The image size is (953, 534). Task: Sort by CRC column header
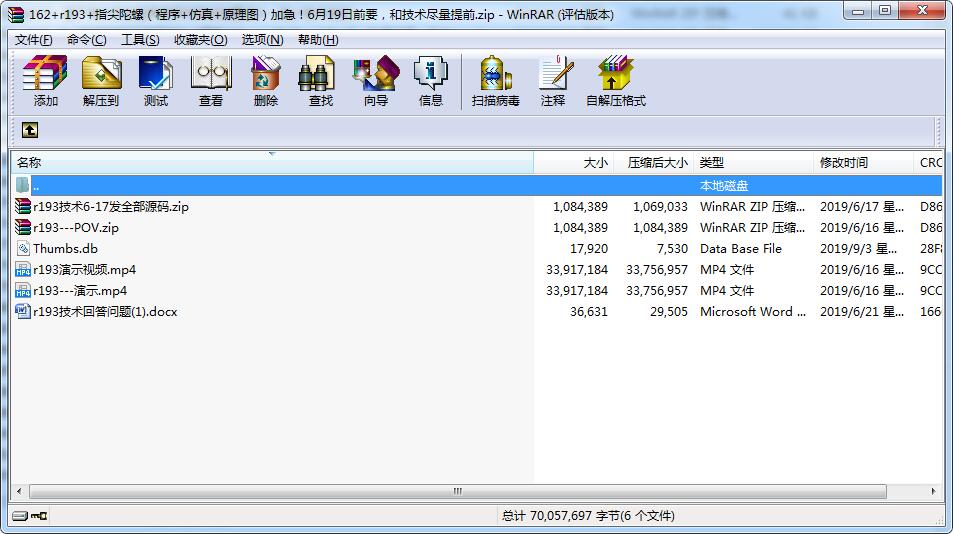point(928,163)
